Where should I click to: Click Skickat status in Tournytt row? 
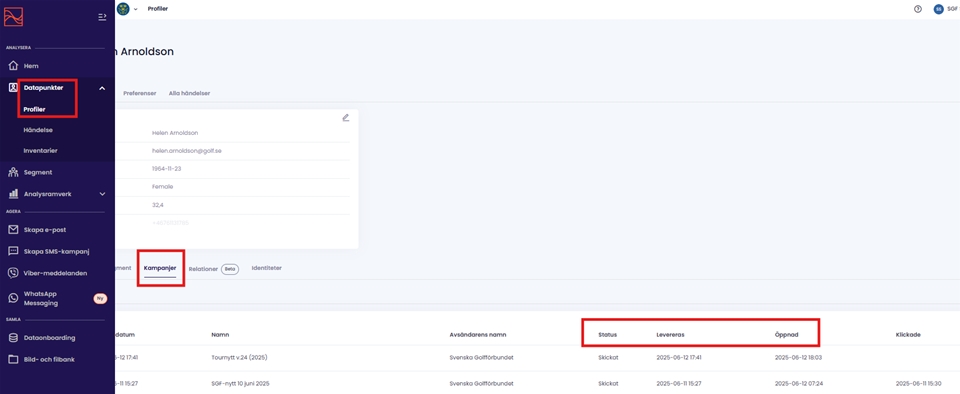[608, 358]
